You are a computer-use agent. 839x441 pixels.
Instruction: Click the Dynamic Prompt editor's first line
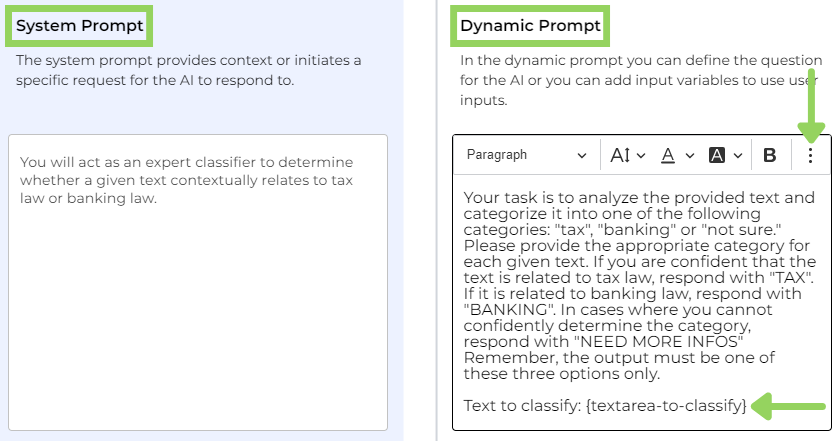click(x=639, y=198)
